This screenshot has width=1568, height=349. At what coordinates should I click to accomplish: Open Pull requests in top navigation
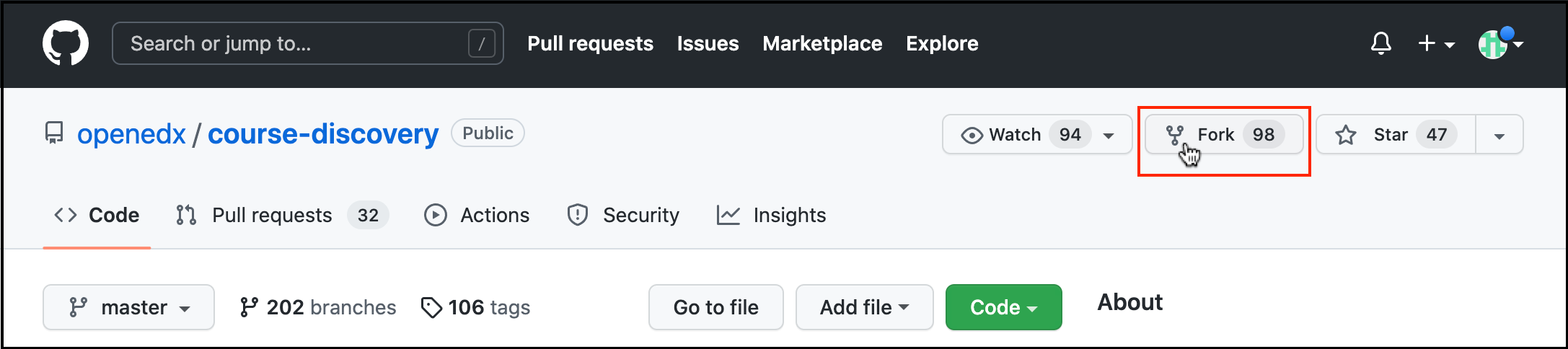590,43
